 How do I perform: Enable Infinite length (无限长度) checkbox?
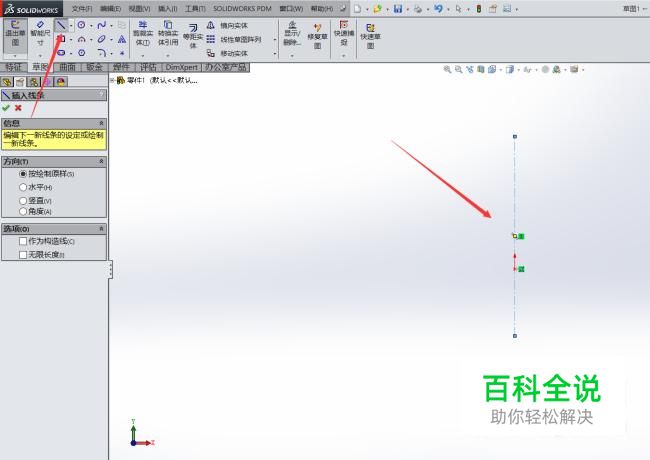tap(23, 255)
